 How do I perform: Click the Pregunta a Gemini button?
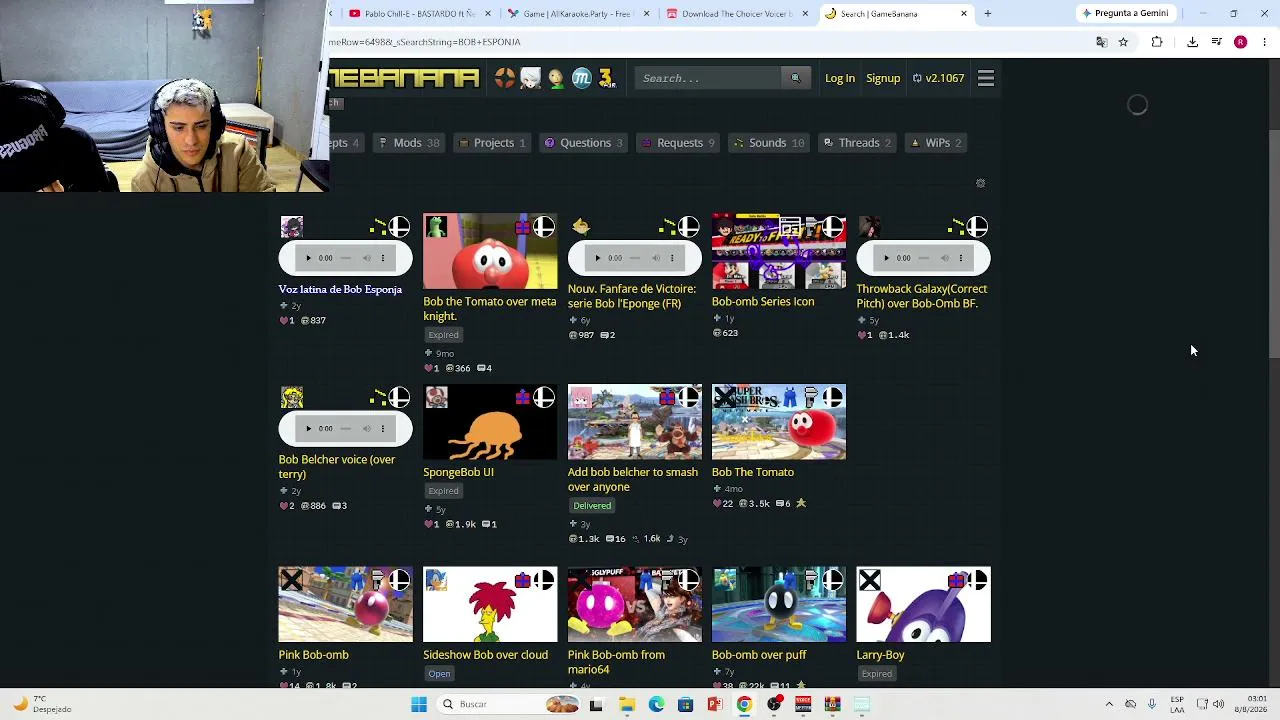pos(1125,14)
